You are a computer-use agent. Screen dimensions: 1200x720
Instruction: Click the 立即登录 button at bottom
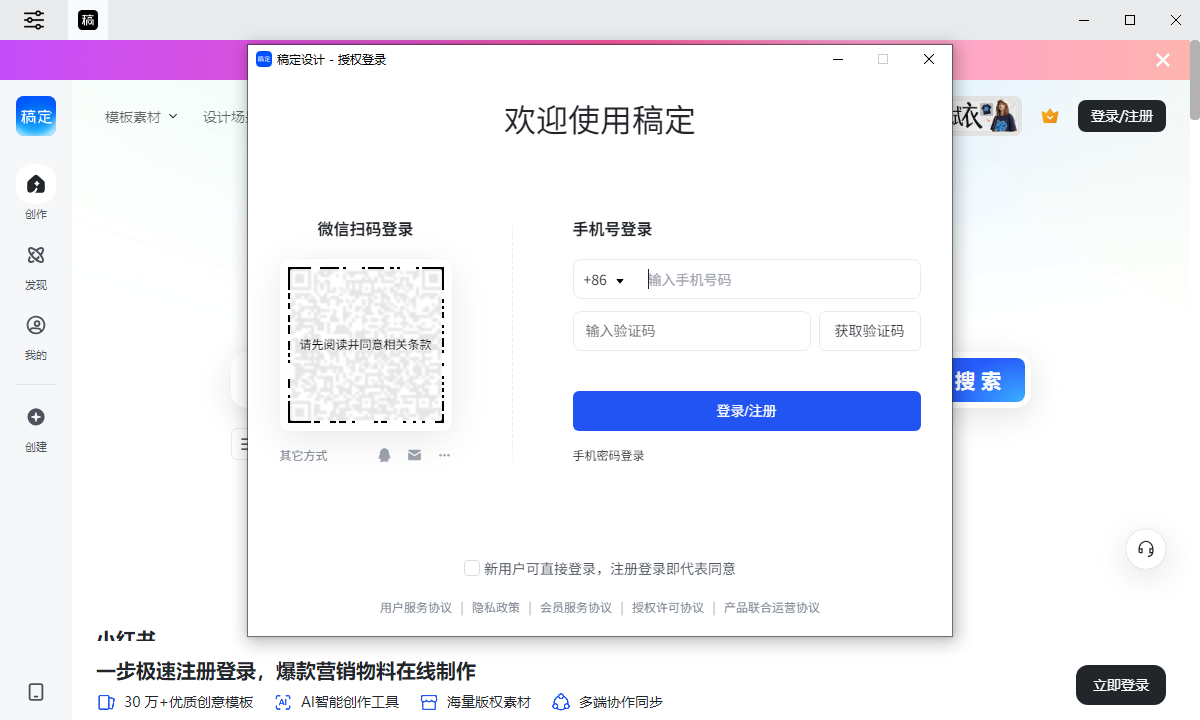click(x=1121, y=685)
